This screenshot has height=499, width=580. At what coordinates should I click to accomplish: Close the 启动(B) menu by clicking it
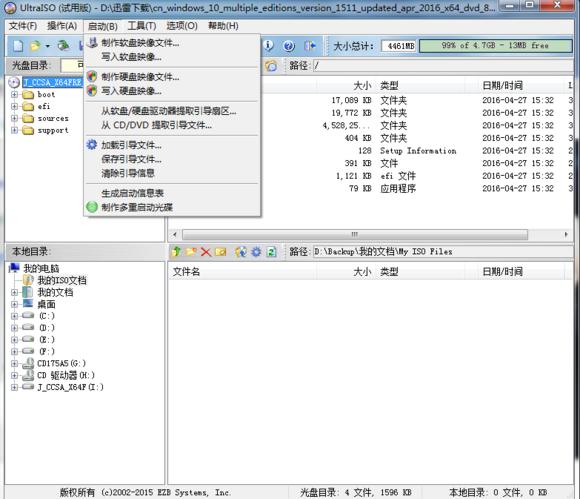[x=103, y=26]
